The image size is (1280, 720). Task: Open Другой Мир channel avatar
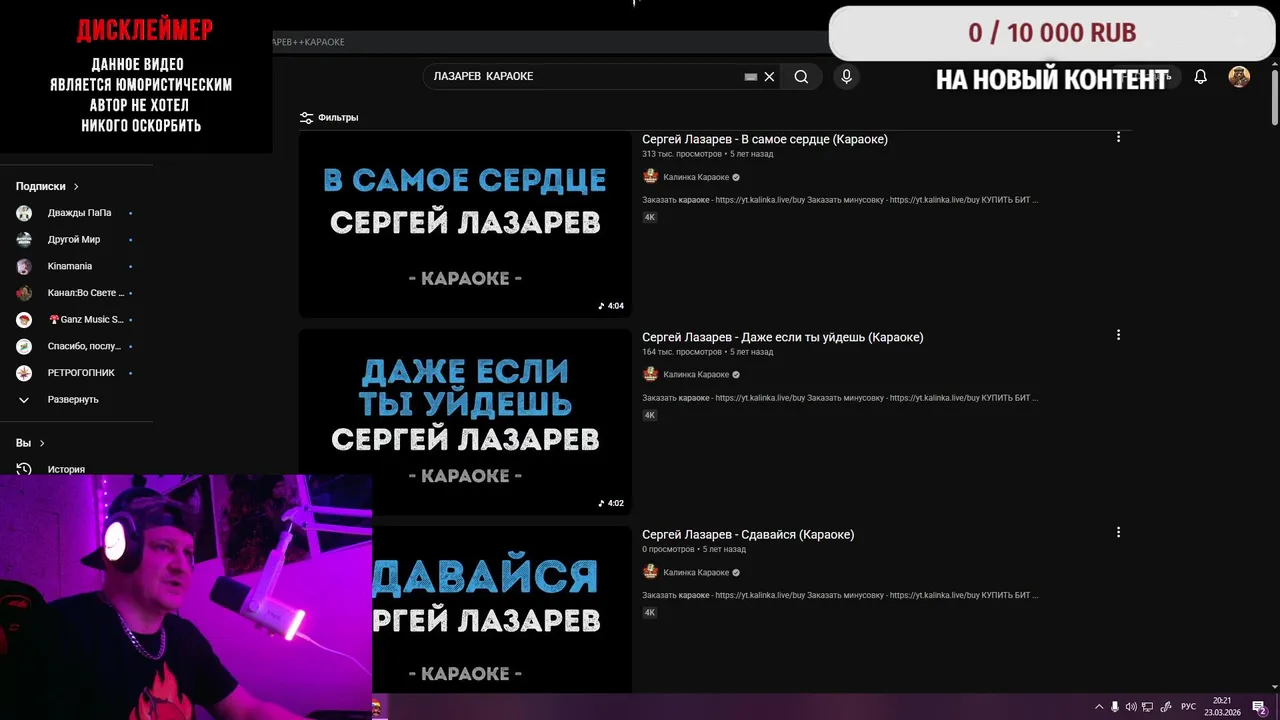tap(24, 239)
